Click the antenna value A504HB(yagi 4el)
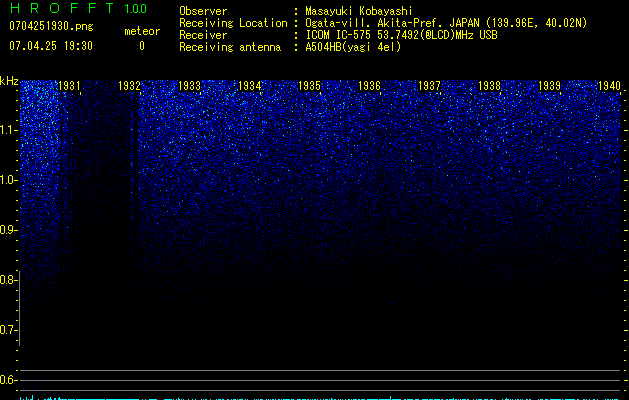629x400 pixels. point(353,47)
